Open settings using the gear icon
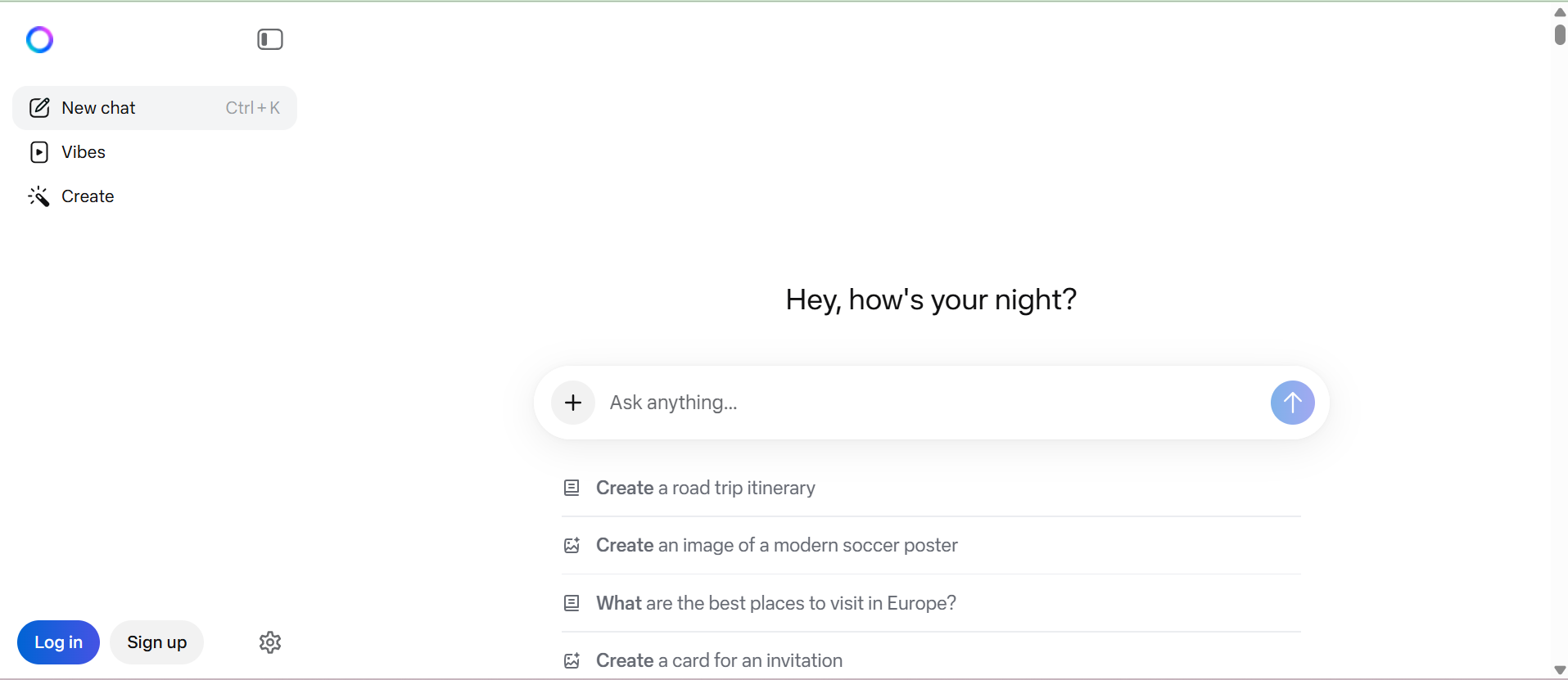The width and height of the screenshot is (1568, 680). (270, 642)
